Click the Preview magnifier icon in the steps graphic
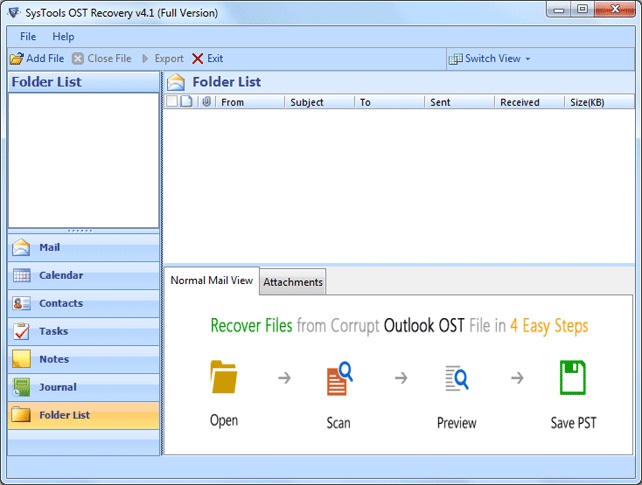The width and height of the screenshot is (642, 485). click(x=457, y=378)
